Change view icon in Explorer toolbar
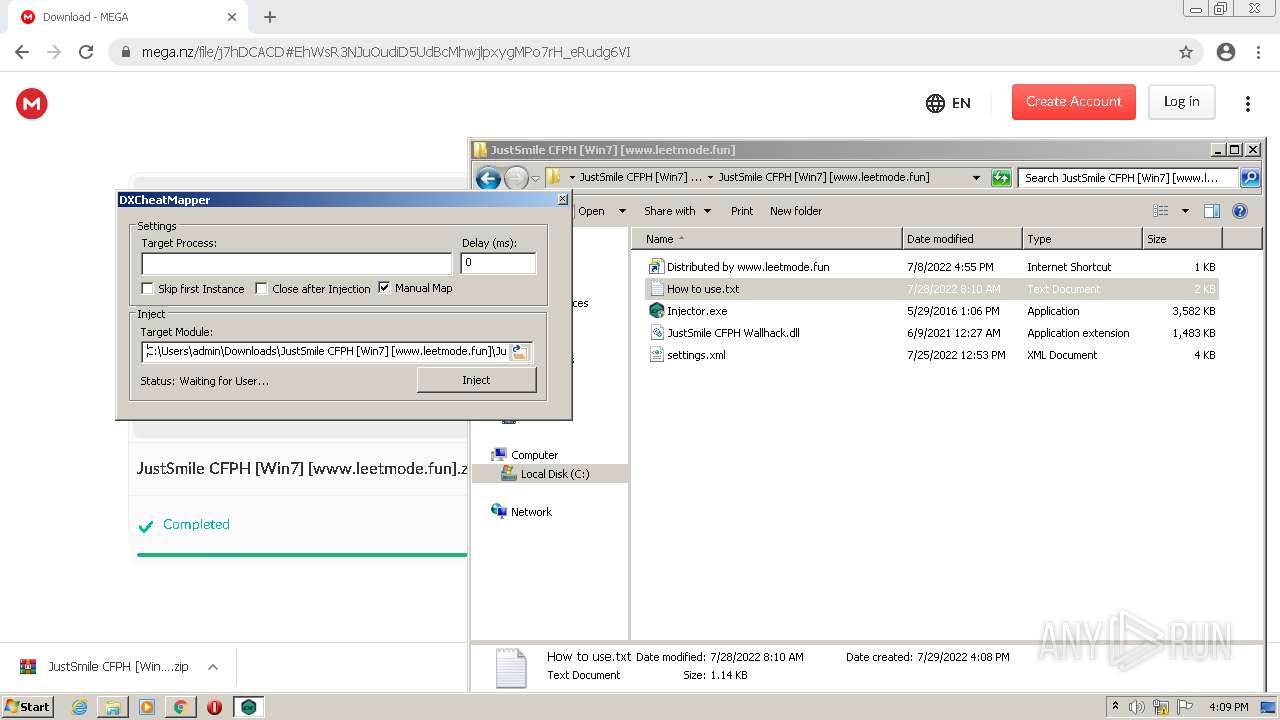Screen dimensions: 1280x720 (1161, 211)
